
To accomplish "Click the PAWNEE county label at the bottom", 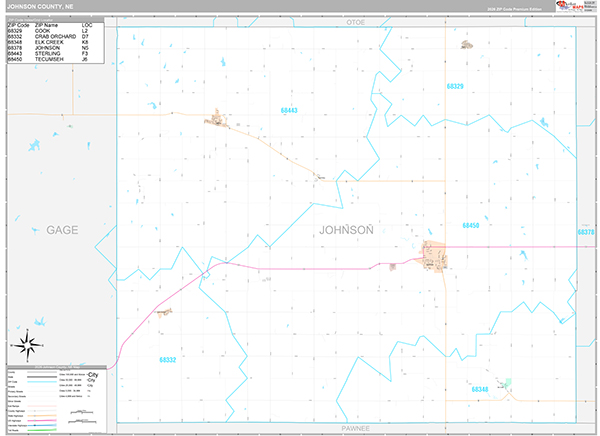I will coord(355,428).
